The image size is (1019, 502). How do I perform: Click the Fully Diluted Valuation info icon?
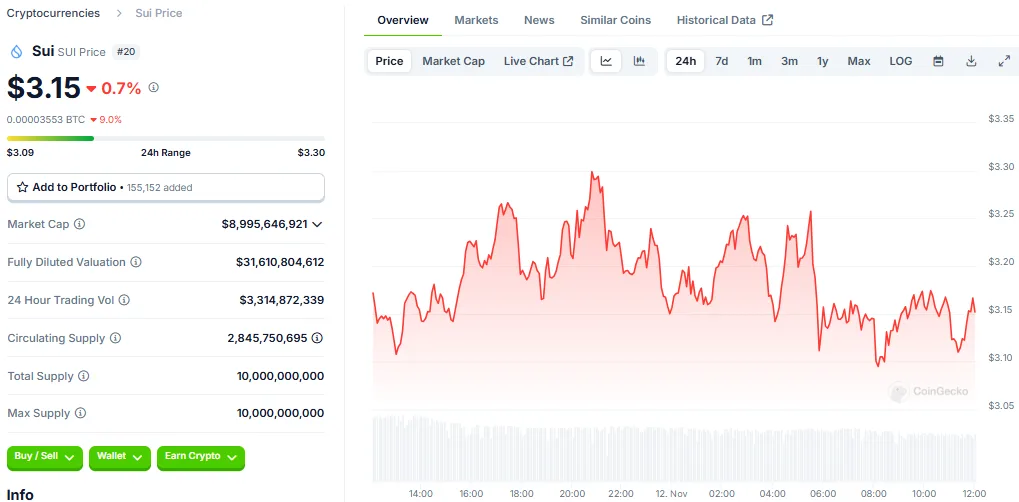pos(136,262)
